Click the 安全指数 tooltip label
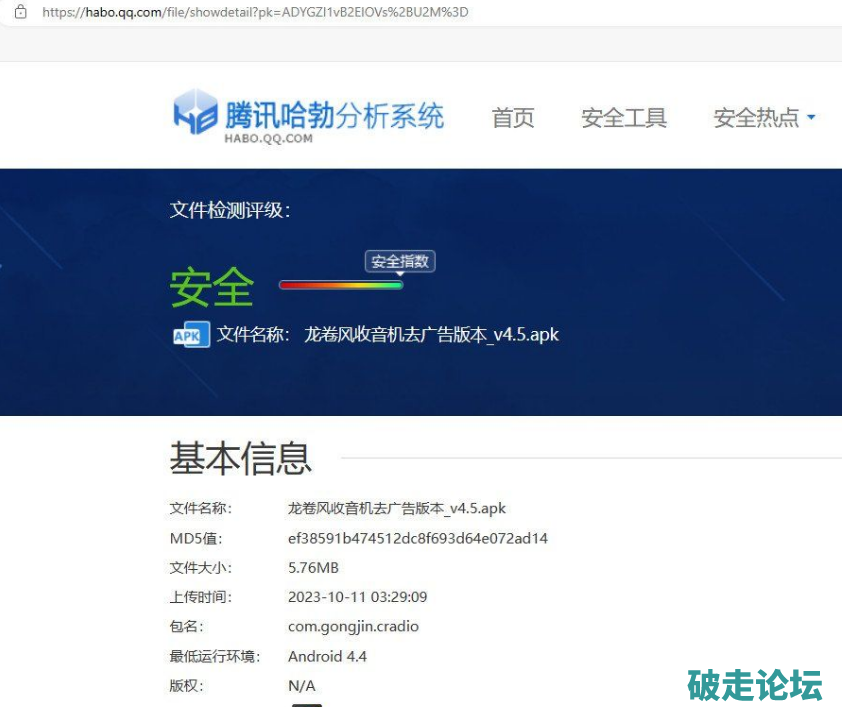This screenshot has width=842, height=707. [x=400, y=262]
